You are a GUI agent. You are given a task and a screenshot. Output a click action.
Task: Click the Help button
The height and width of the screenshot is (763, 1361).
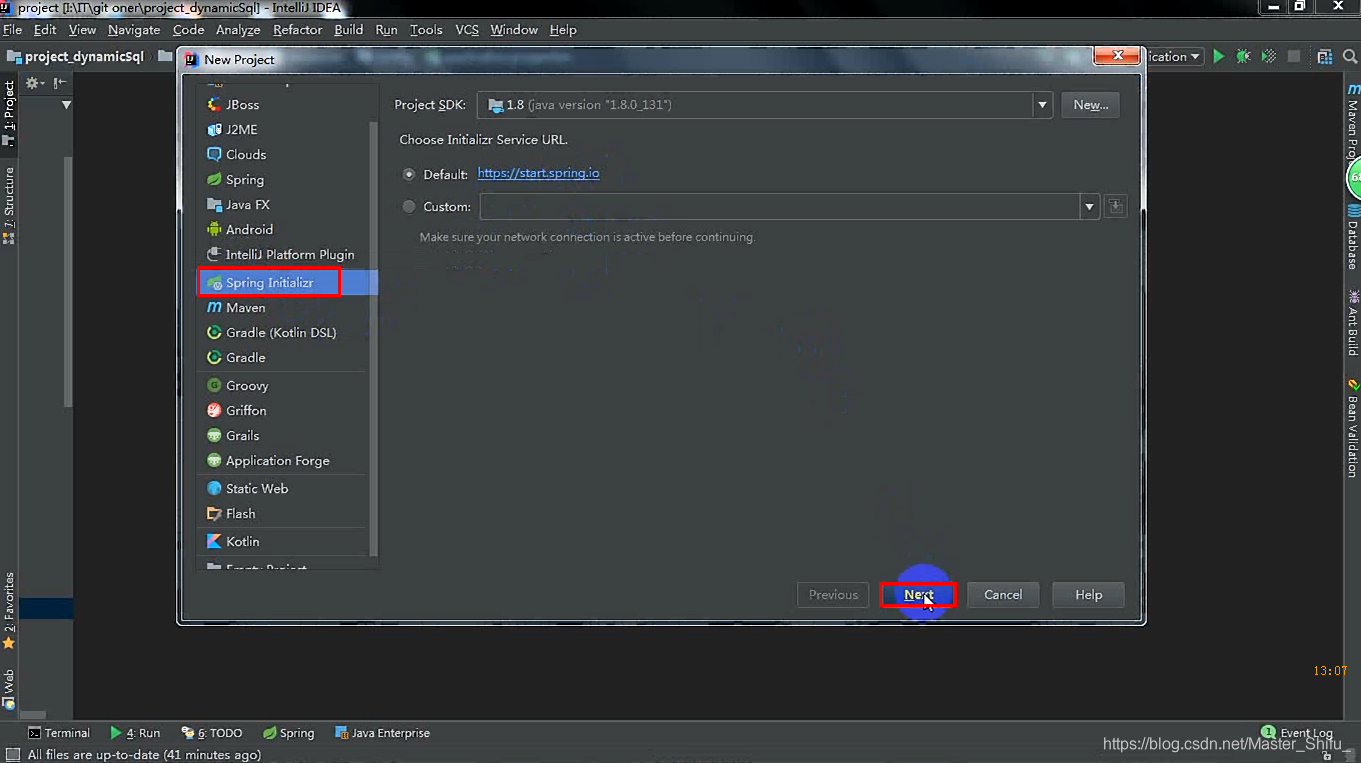[1088, 595]
